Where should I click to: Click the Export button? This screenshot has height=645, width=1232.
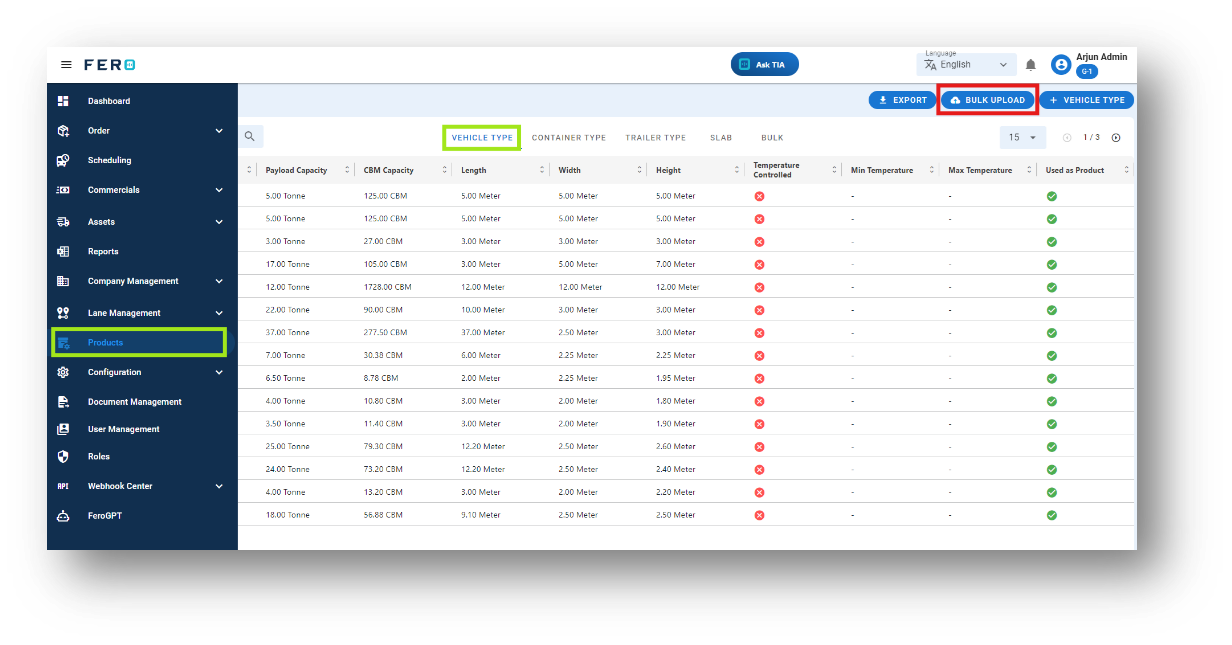[903, 100]
